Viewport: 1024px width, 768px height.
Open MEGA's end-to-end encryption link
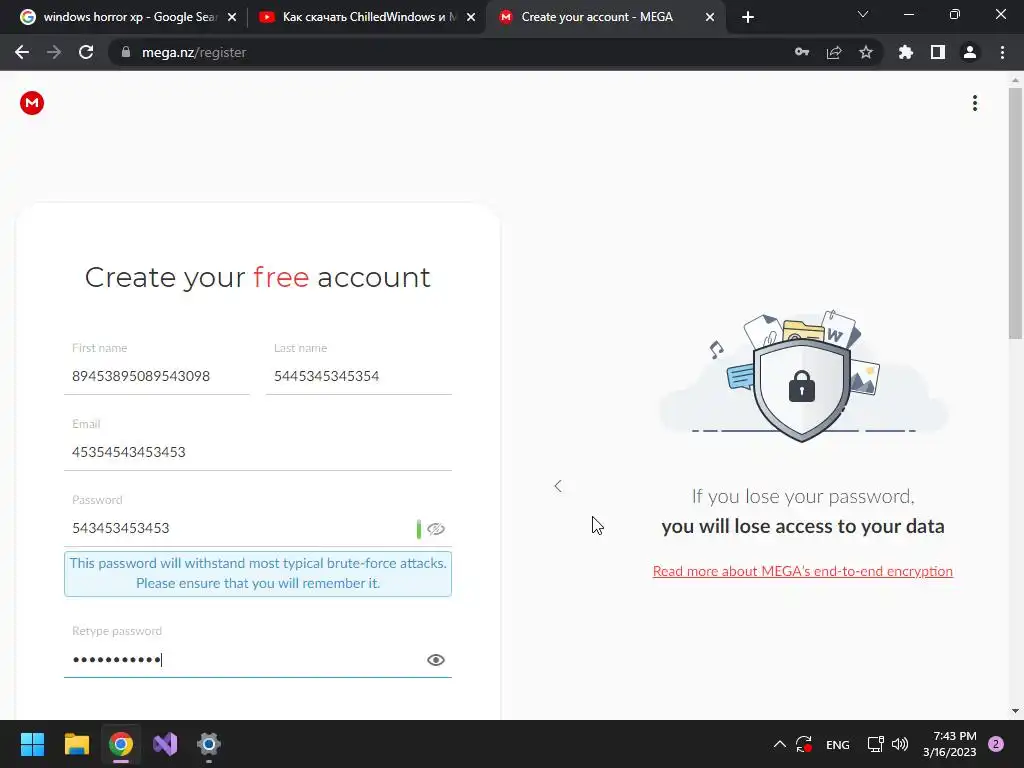click(x=803, y=571)
